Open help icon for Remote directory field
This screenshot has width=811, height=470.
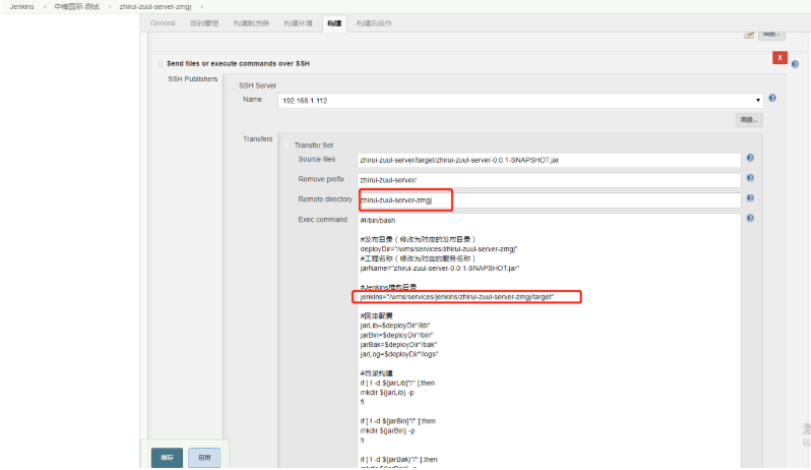point(750,198)
